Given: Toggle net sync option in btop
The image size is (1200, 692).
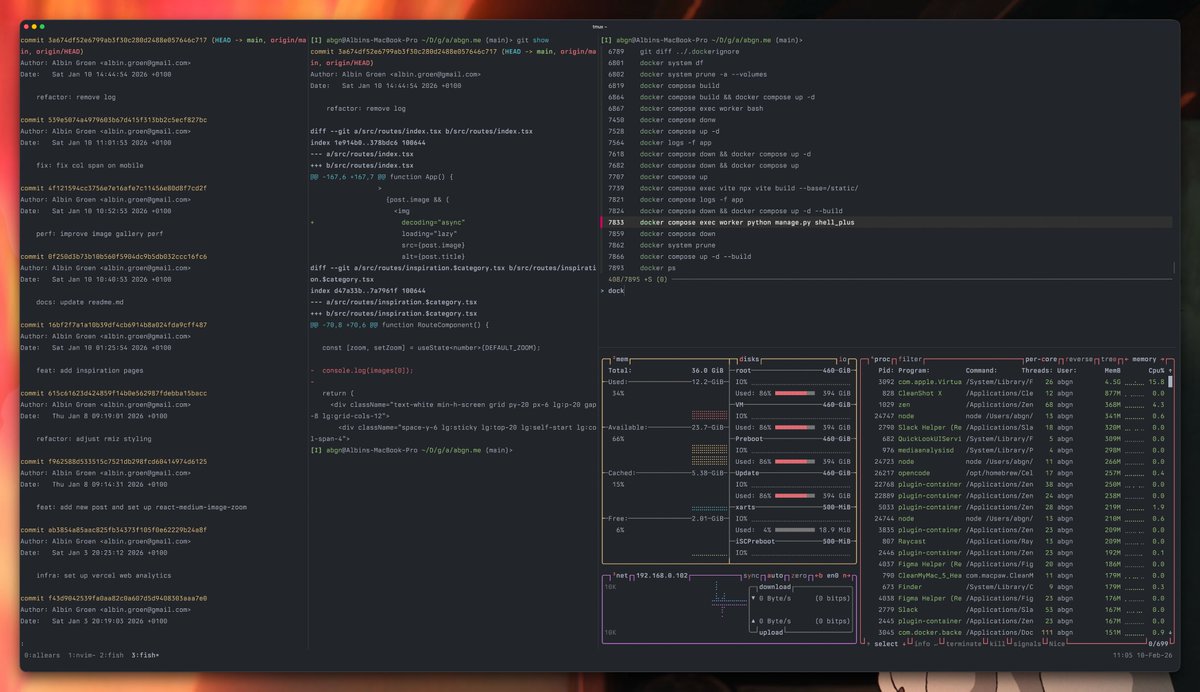Looking at the screenshot, I should [752, 576].
